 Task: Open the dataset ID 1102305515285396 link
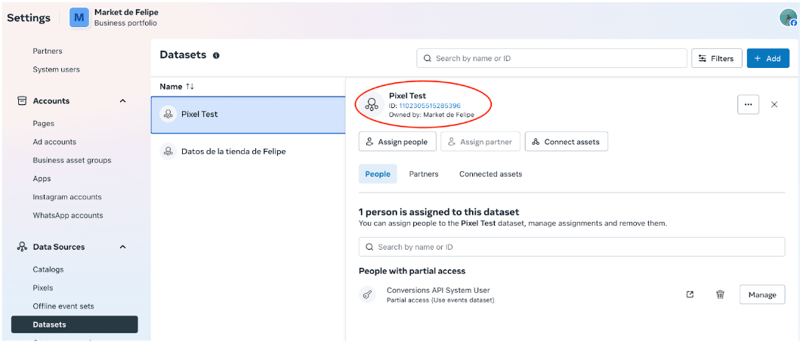click(x=430, y=106)
